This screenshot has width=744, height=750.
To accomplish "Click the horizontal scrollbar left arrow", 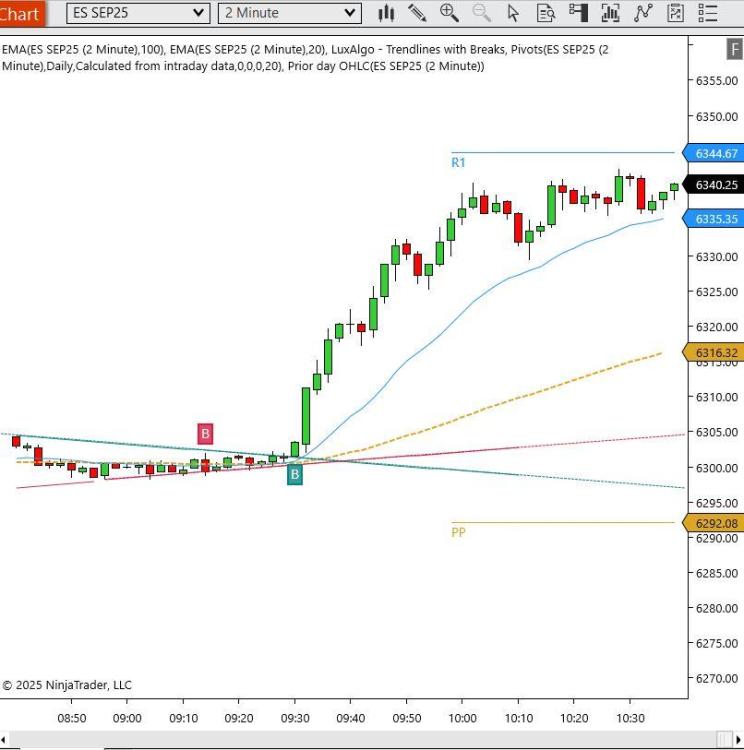I will 7,740.
